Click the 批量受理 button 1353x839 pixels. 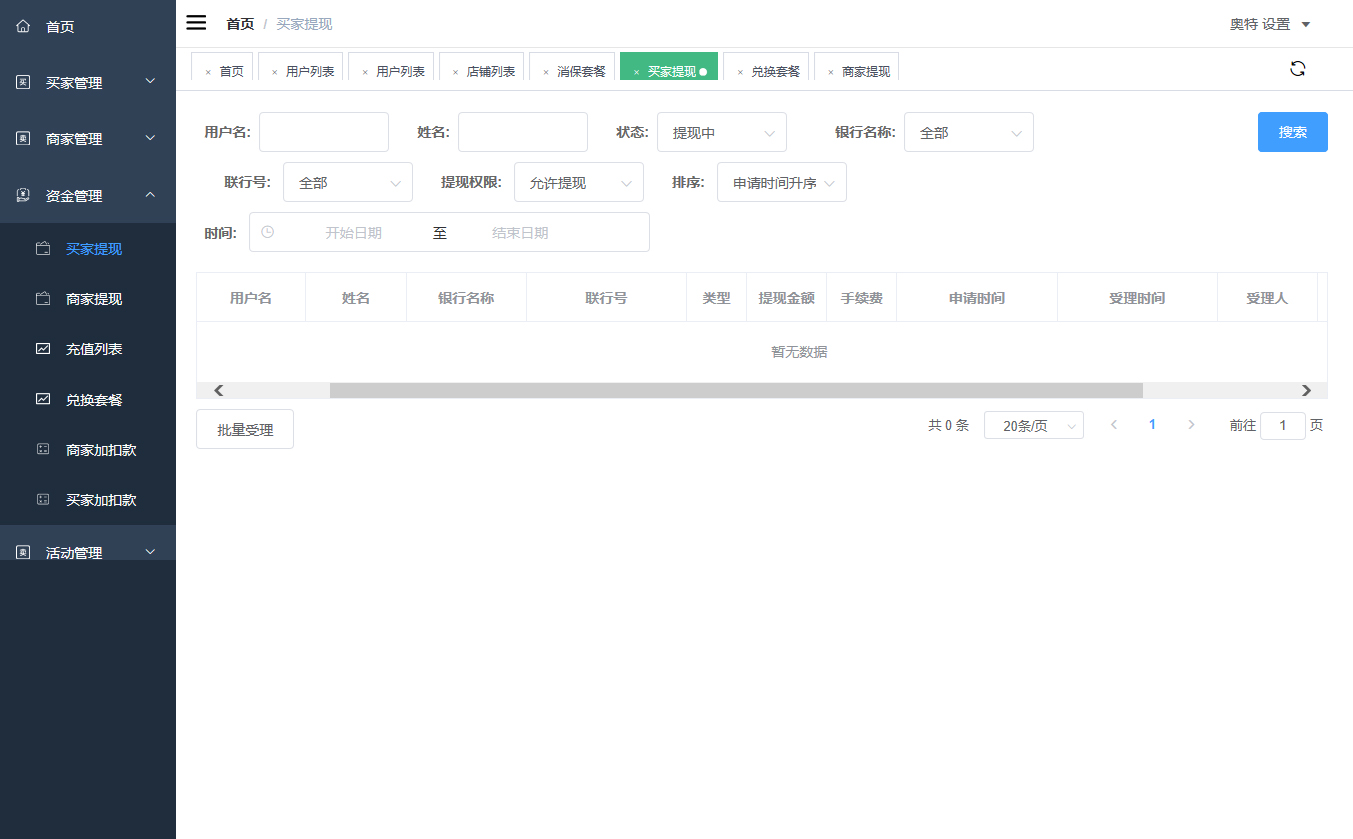point(245,430)
